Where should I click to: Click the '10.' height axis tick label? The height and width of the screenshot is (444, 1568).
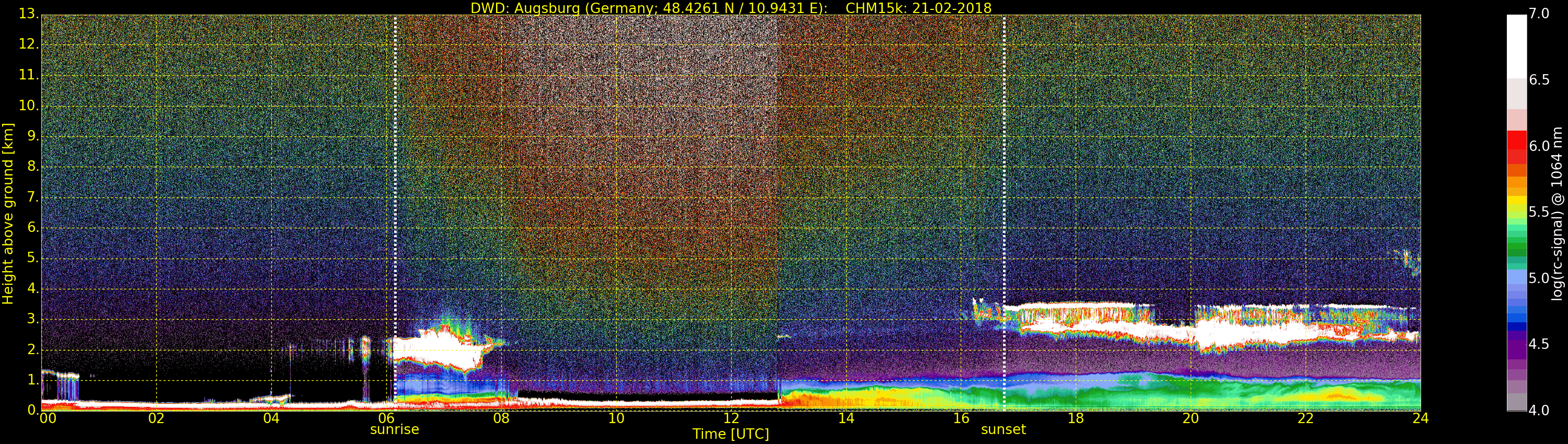[29, 105]
